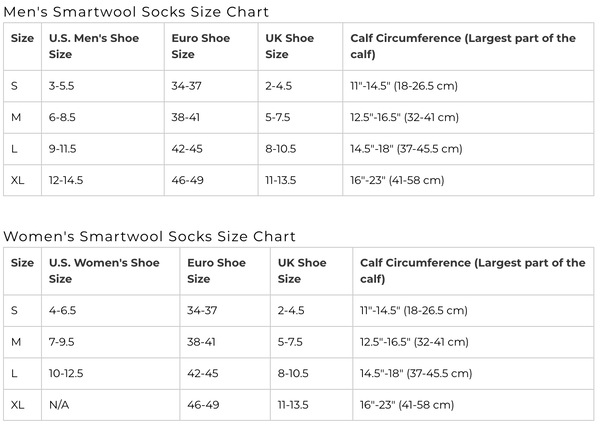
Task: Click men's 16"-23" (41-58 cm) calf cell
Action: click(x=397, y=180)
